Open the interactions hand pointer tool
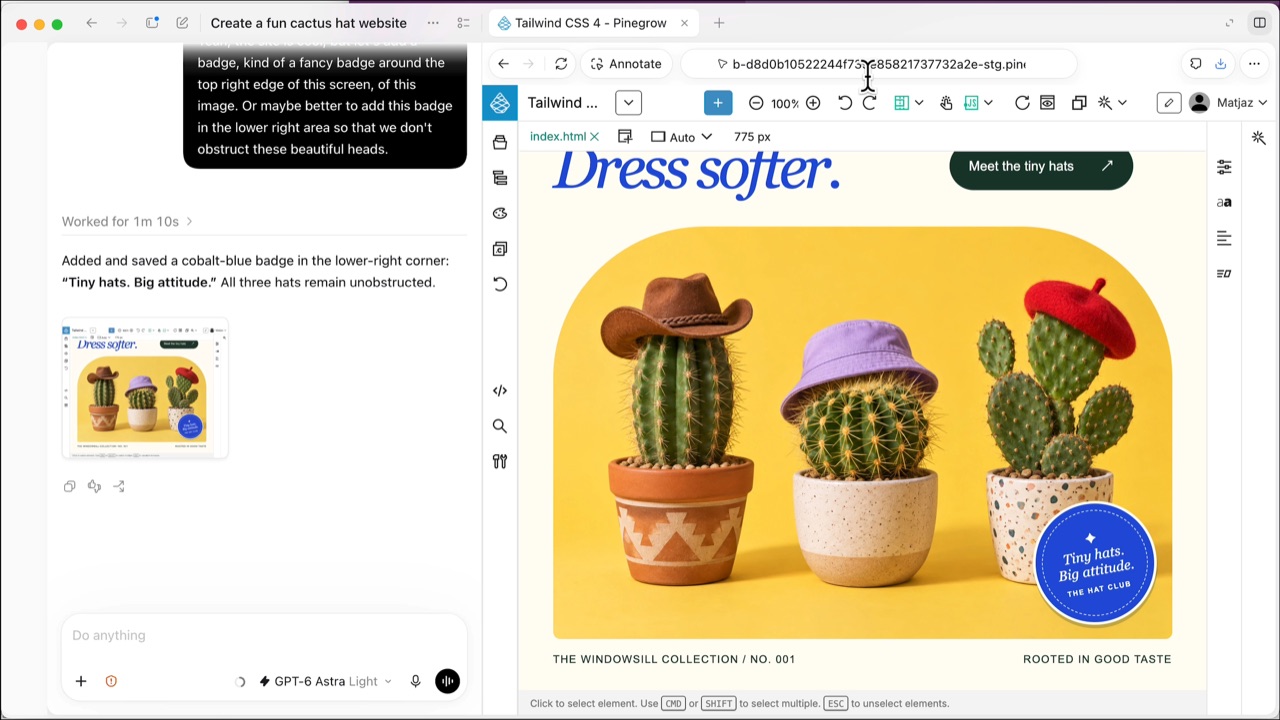This screenshot has height=720, width=1280. click(x=946, y=103)
